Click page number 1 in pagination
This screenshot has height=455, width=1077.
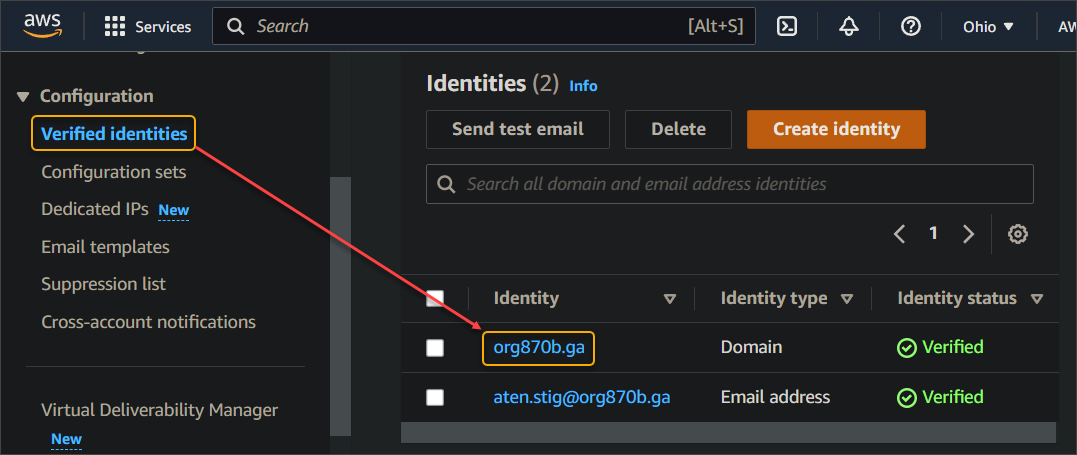[933, 234]
